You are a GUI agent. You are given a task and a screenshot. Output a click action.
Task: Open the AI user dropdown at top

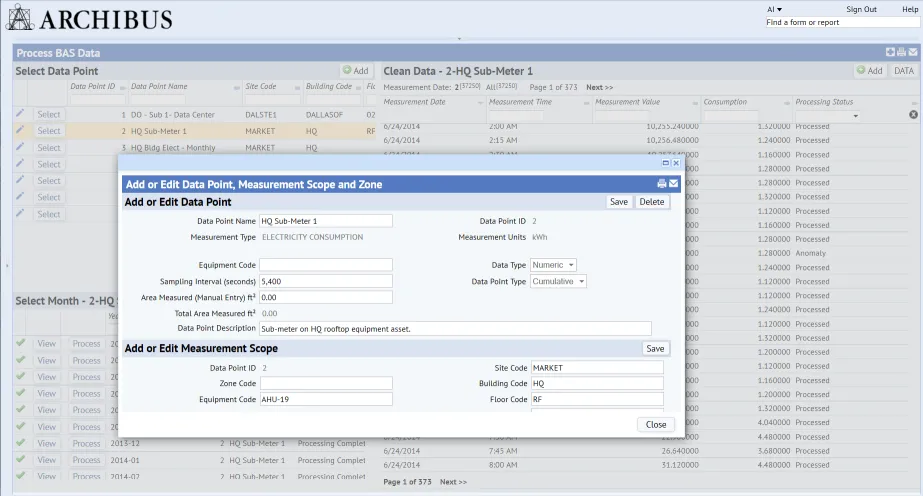tap(774, 9)
